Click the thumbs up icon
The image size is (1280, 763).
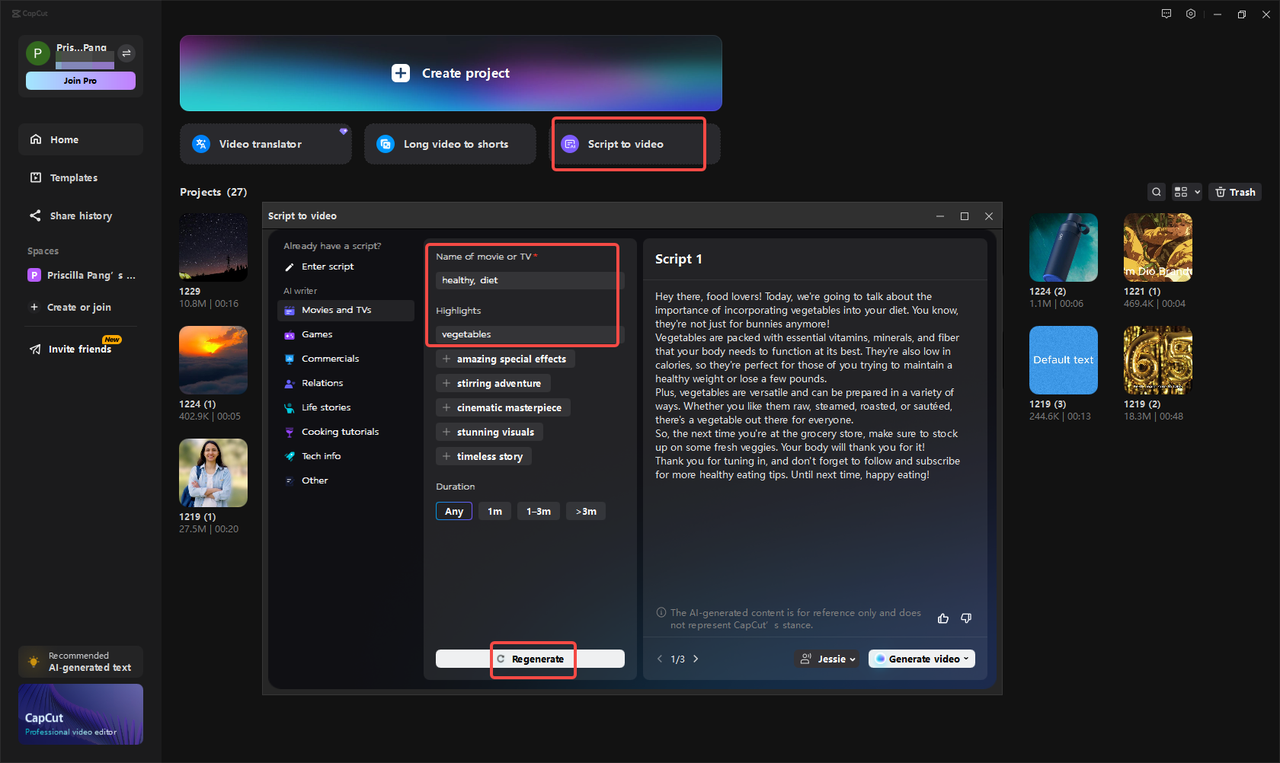pos(943,619)
